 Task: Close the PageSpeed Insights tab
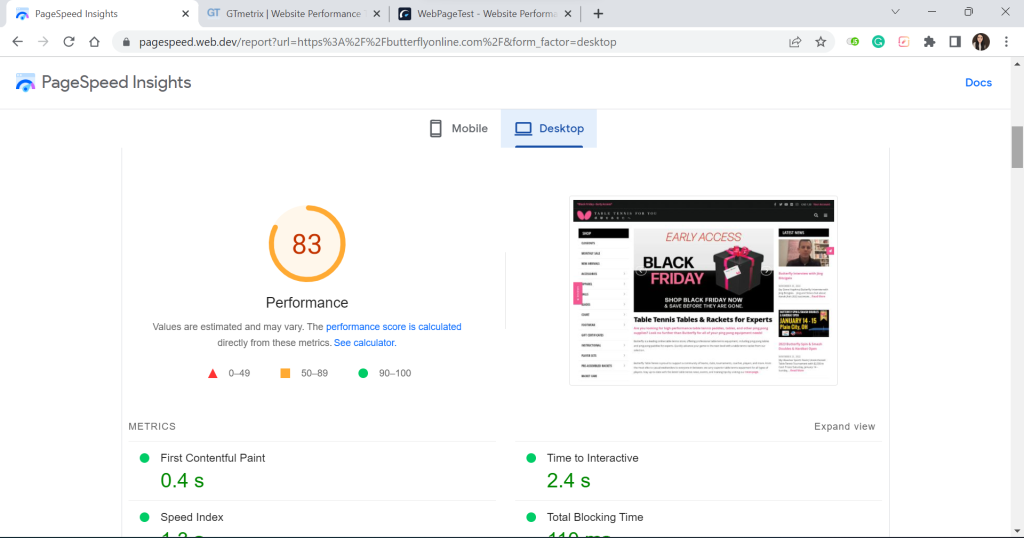coord(185,14)
